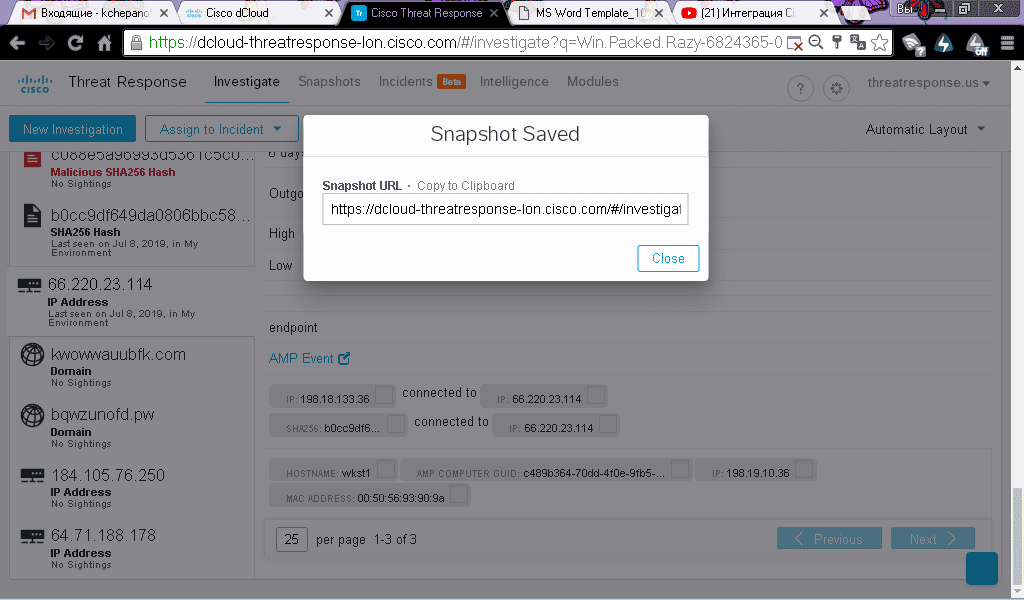The image size is (1024, 600).
Task: Select the 66.220.23.114 IP device icon
Action: [x=29, y=285]
